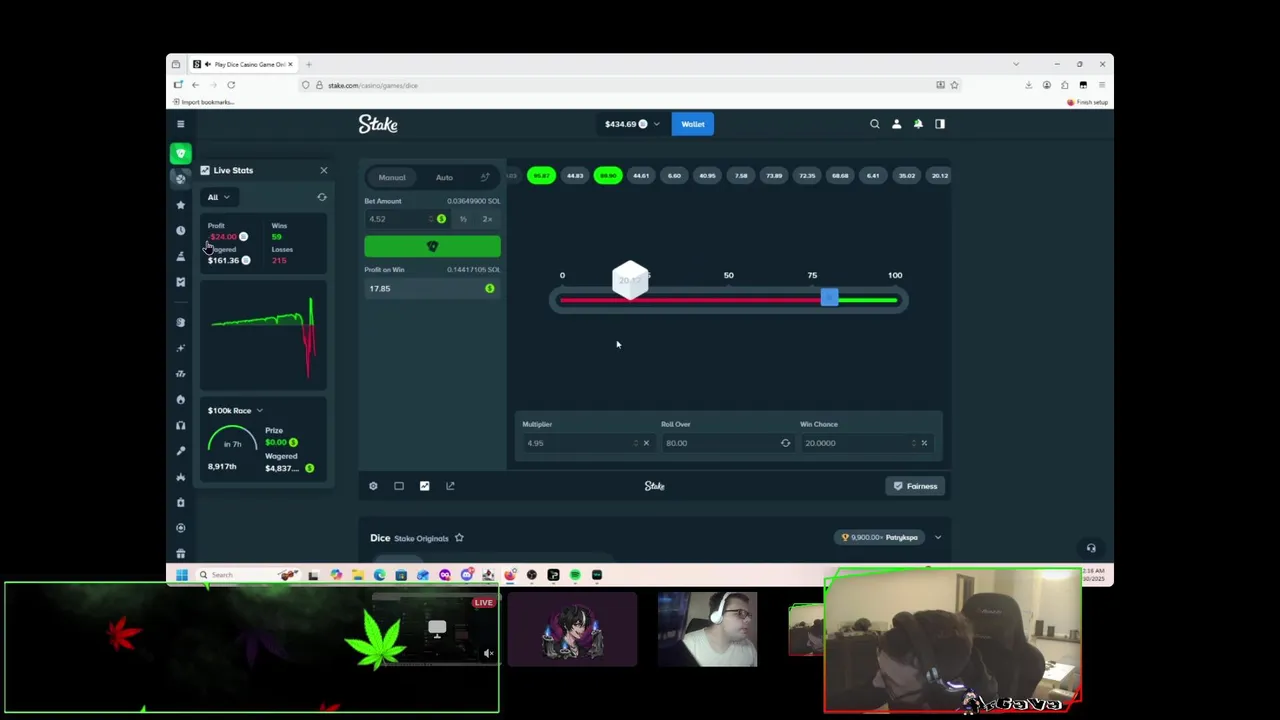The width and height of the screenshot is (1280, 720).
Task: Open the hamburger menu in Stake sidebar
Action: click(180, 124)
